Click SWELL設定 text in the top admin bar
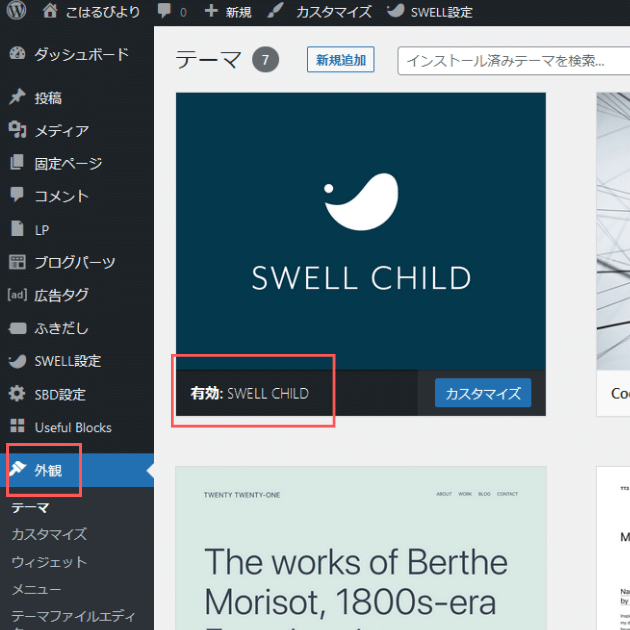This screenshot has width=630, height=630. [x=442, y=12]
